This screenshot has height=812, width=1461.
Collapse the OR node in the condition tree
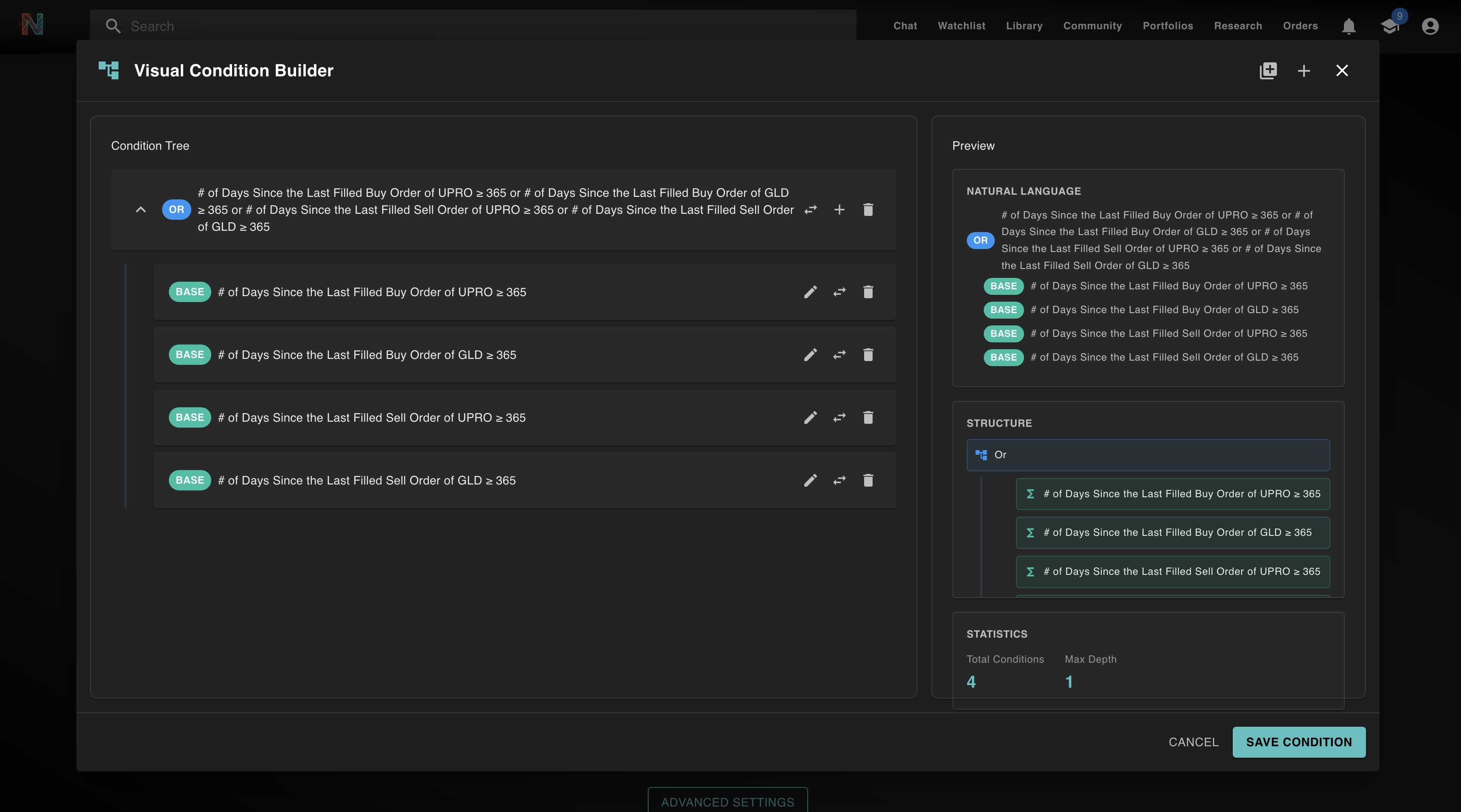(x=140, y=209)
